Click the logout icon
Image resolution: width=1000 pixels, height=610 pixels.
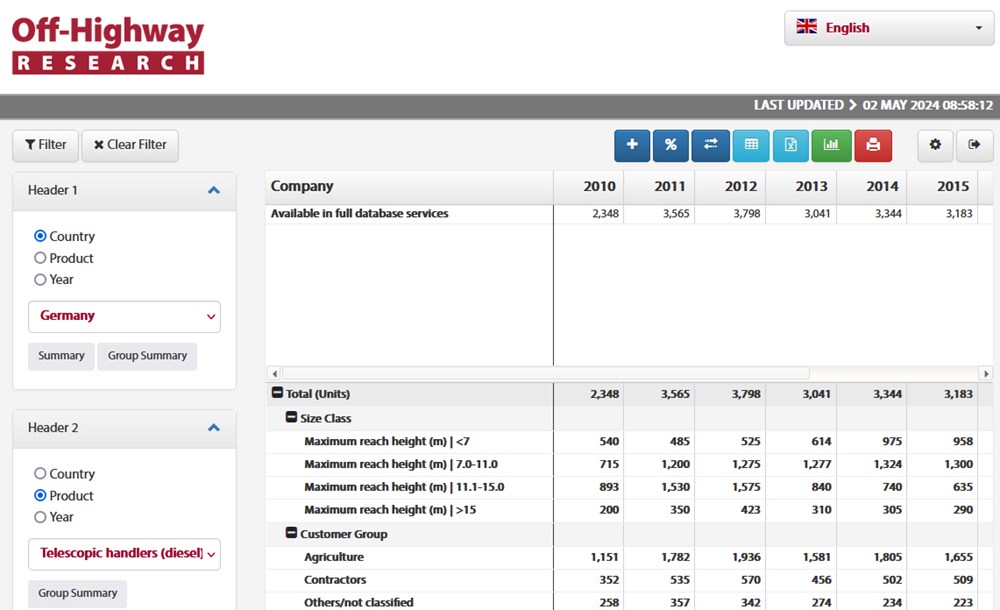tap(975, 145)
